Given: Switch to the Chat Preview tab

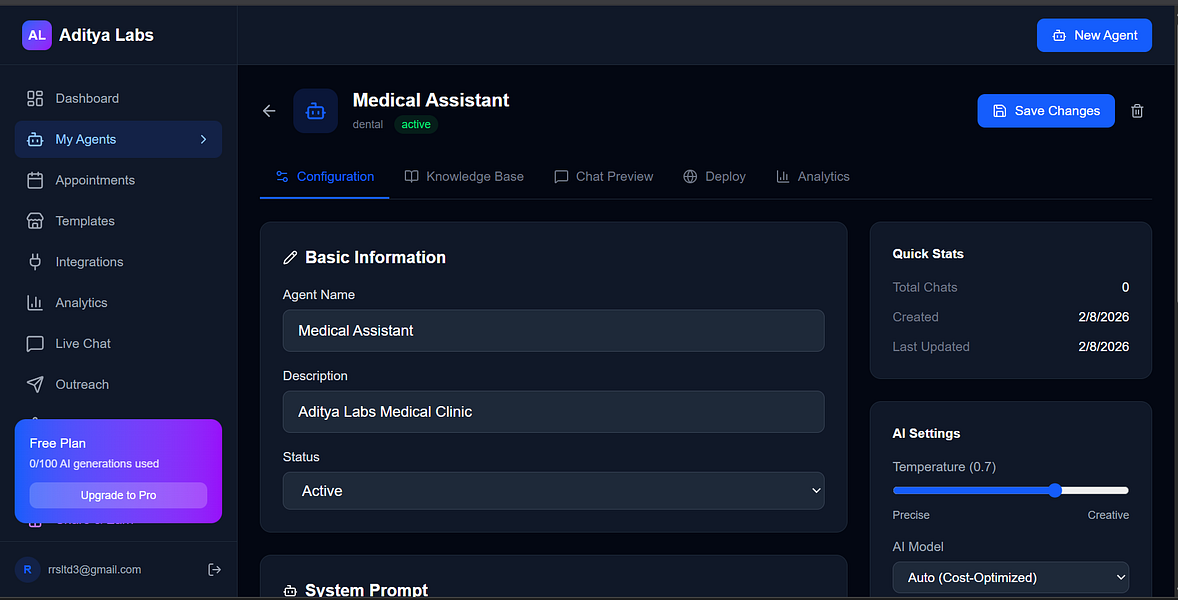Looking at the screenshot, I should [603, 176].
